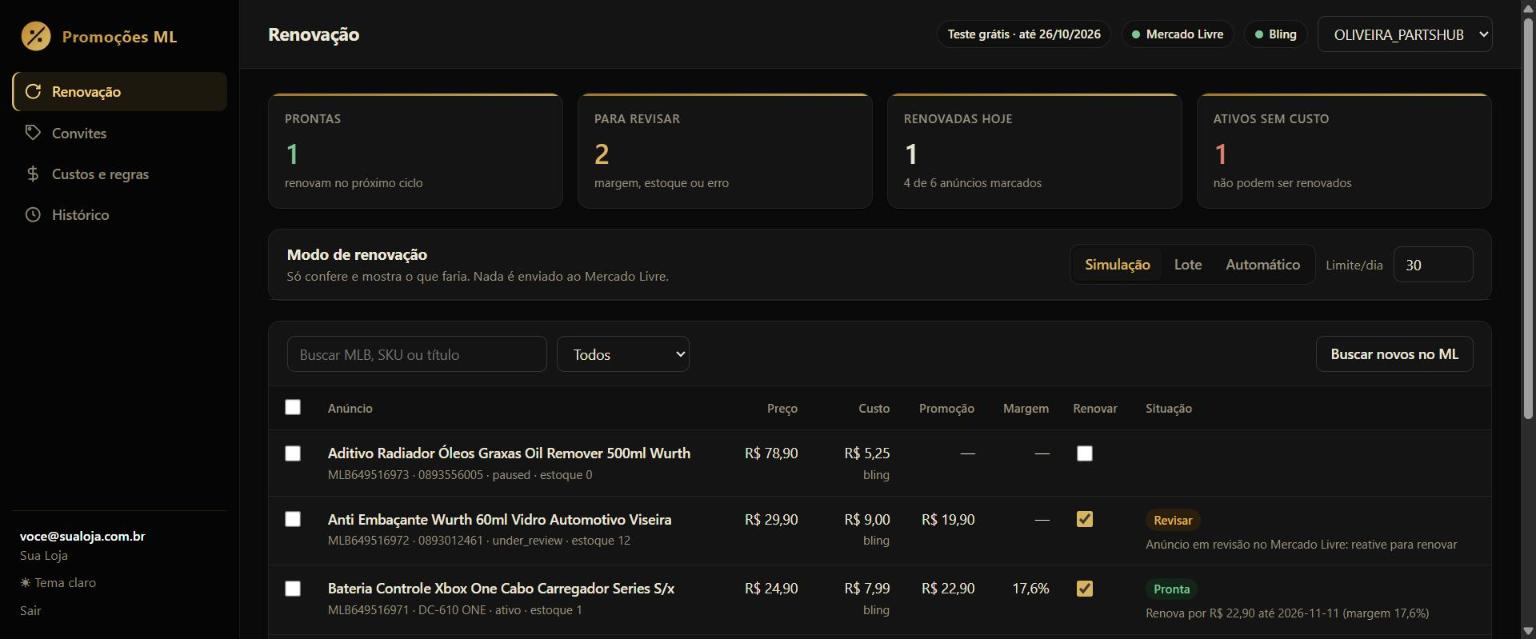The image size is (1536, 639).
Task: Click the Aditivo Radiador Óleos Graxas listing title
Action: (509, 453)
